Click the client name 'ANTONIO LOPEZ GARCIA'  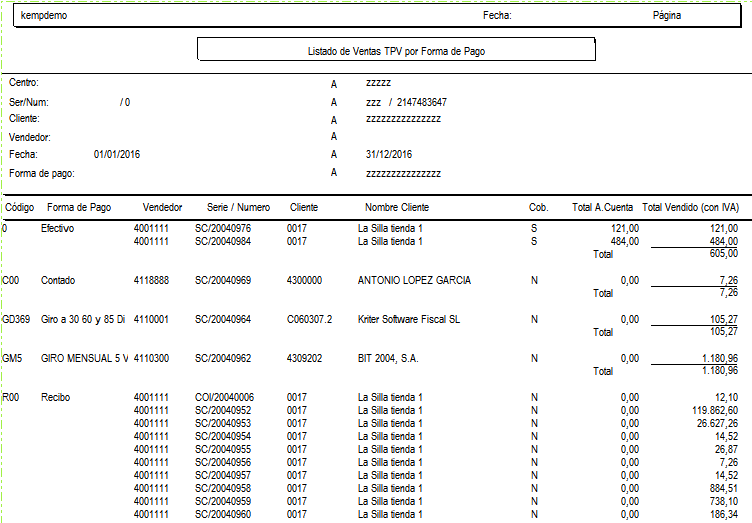coord(414,280)
